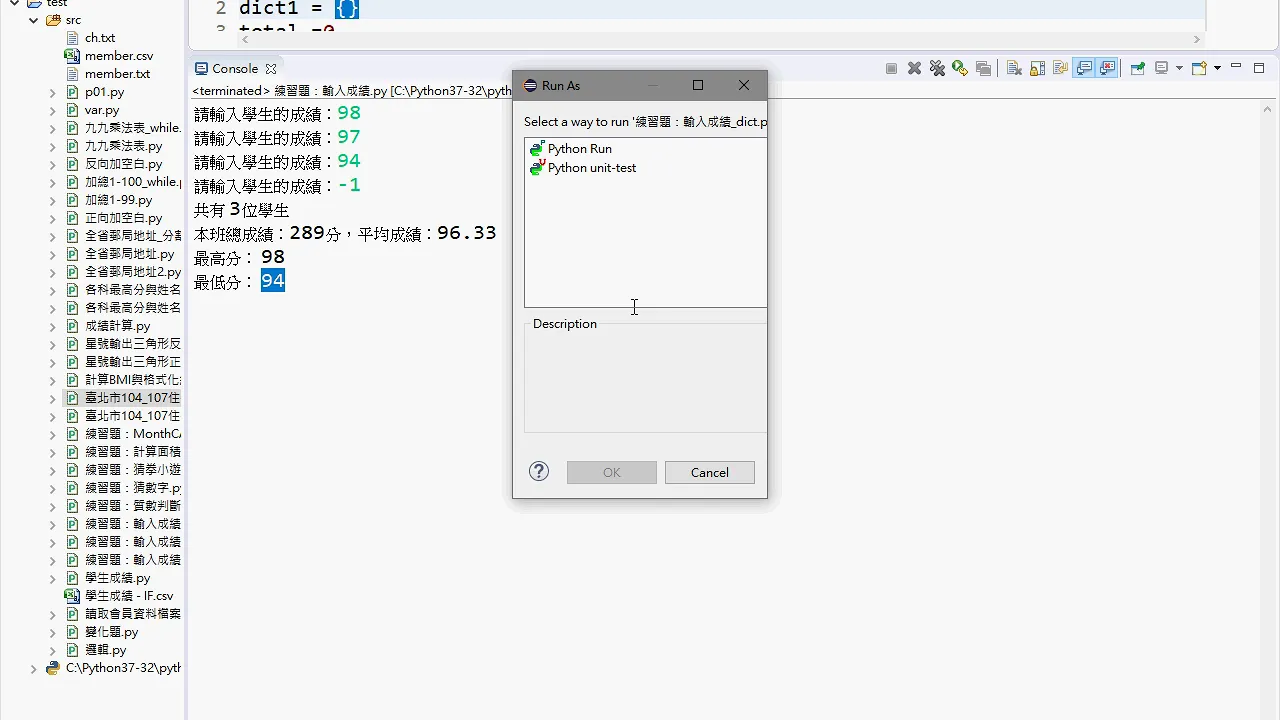Select 反向加空白.py file
This screenshot has width=1280, height=720.
[123, 164]
